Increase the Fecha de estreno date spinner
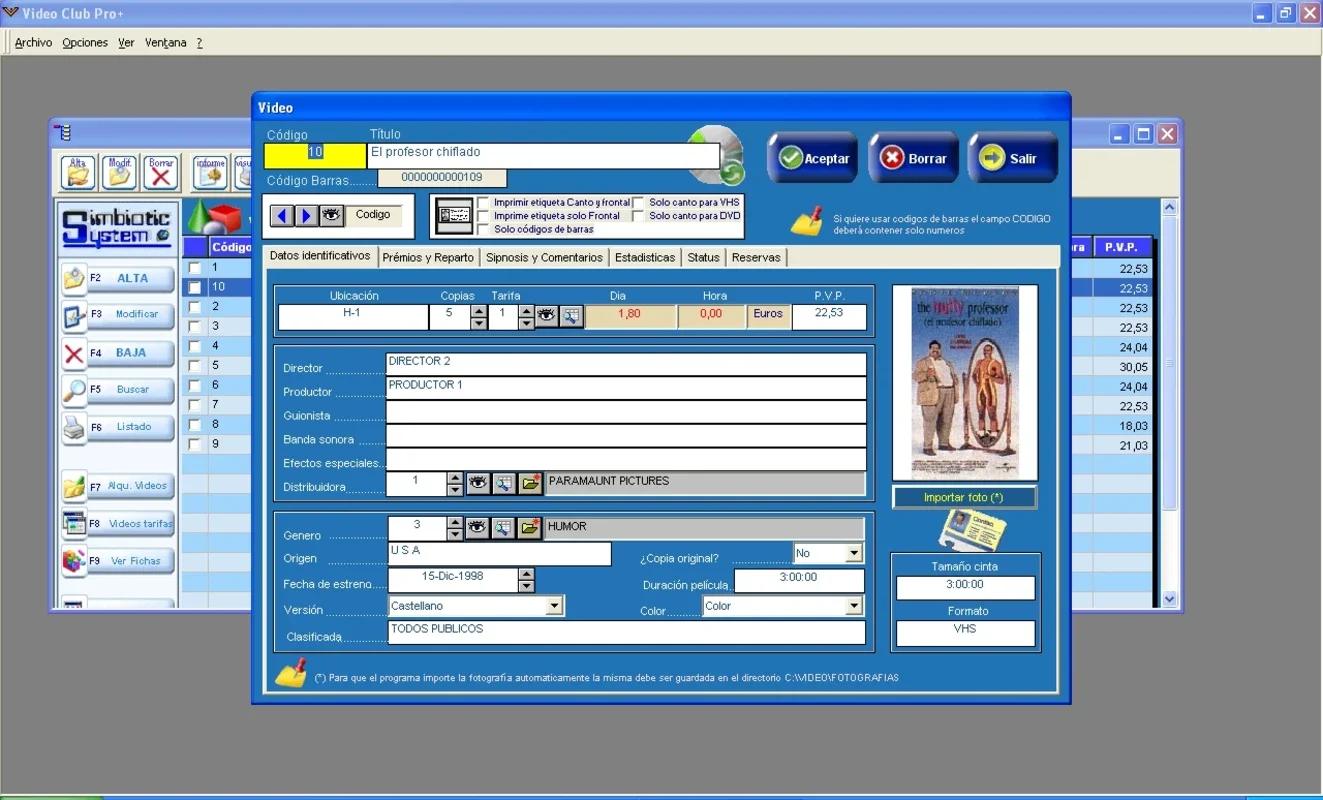This screenshot has width=1323, height=800. point(526,574)
